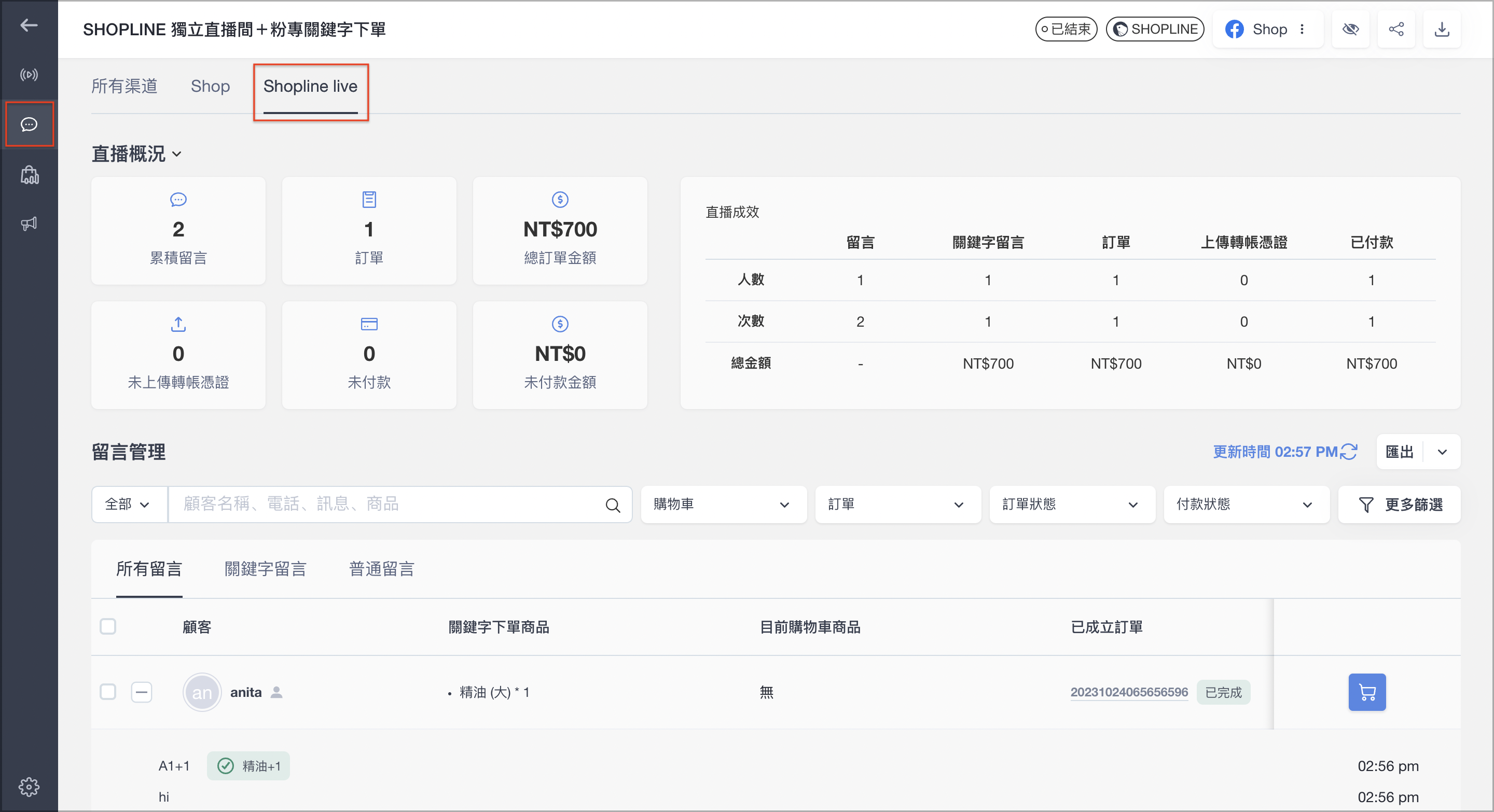Open the comments chat sidebar icon

[x=29, y=124]
